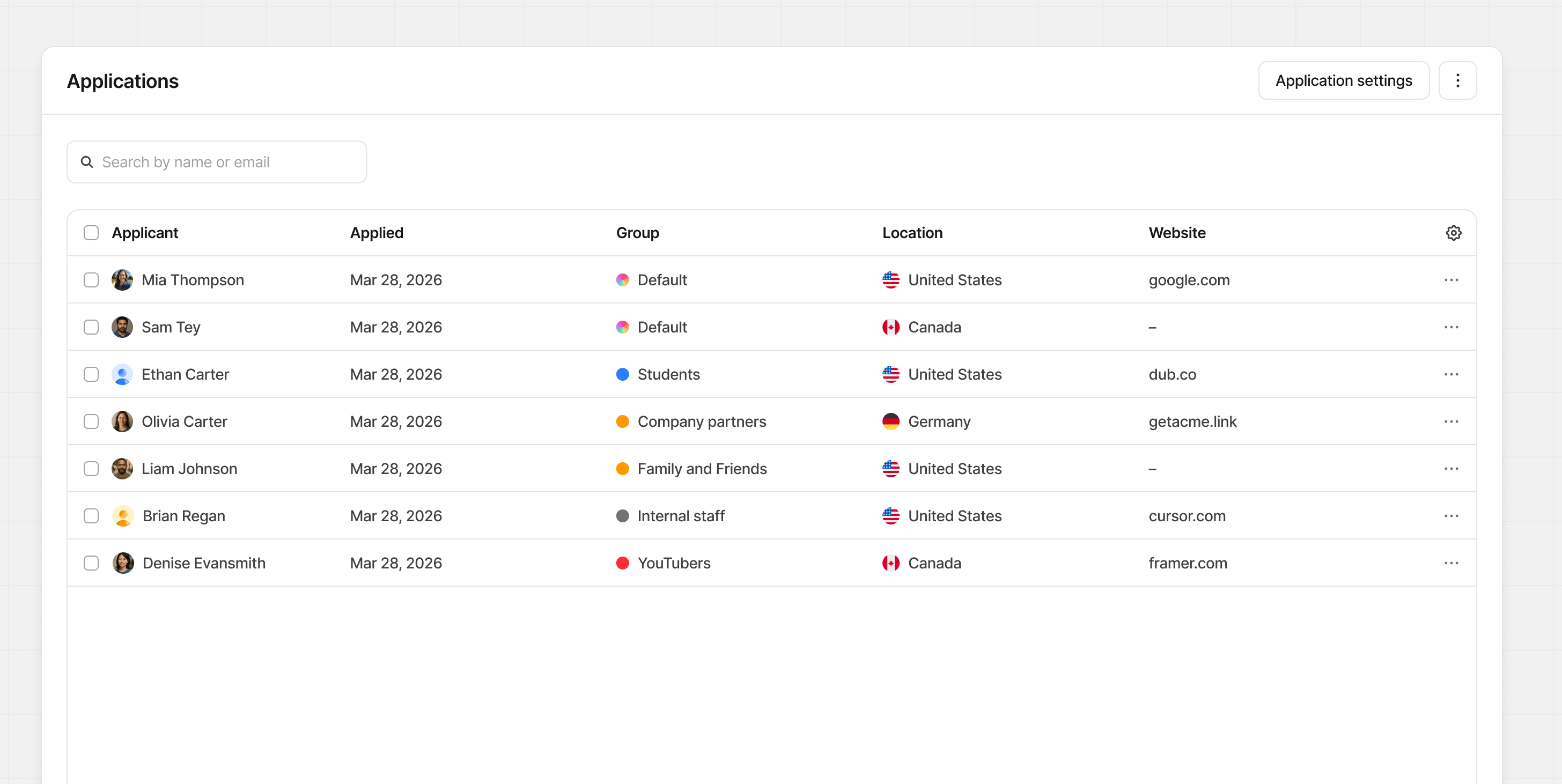Click Canada flag in Denise Evansmith's row
The image size is (1562, 784).
(x=891, y=563)
